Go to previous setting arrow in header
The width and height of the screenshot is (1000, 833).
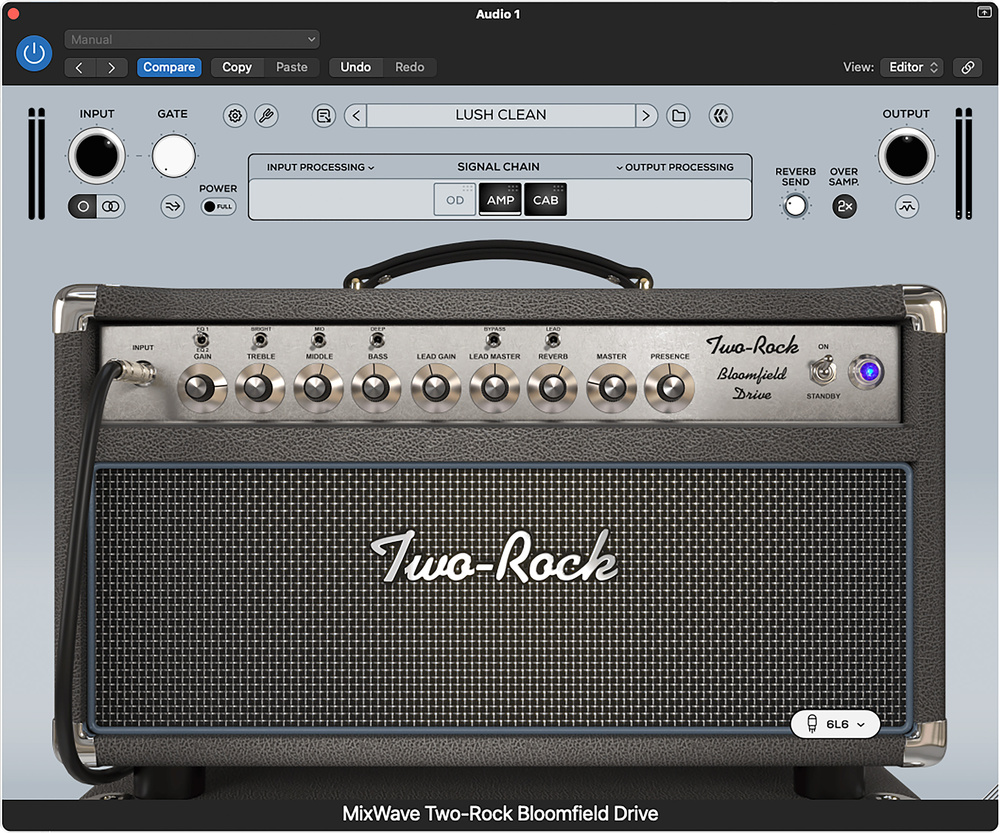tap(80, 68)
